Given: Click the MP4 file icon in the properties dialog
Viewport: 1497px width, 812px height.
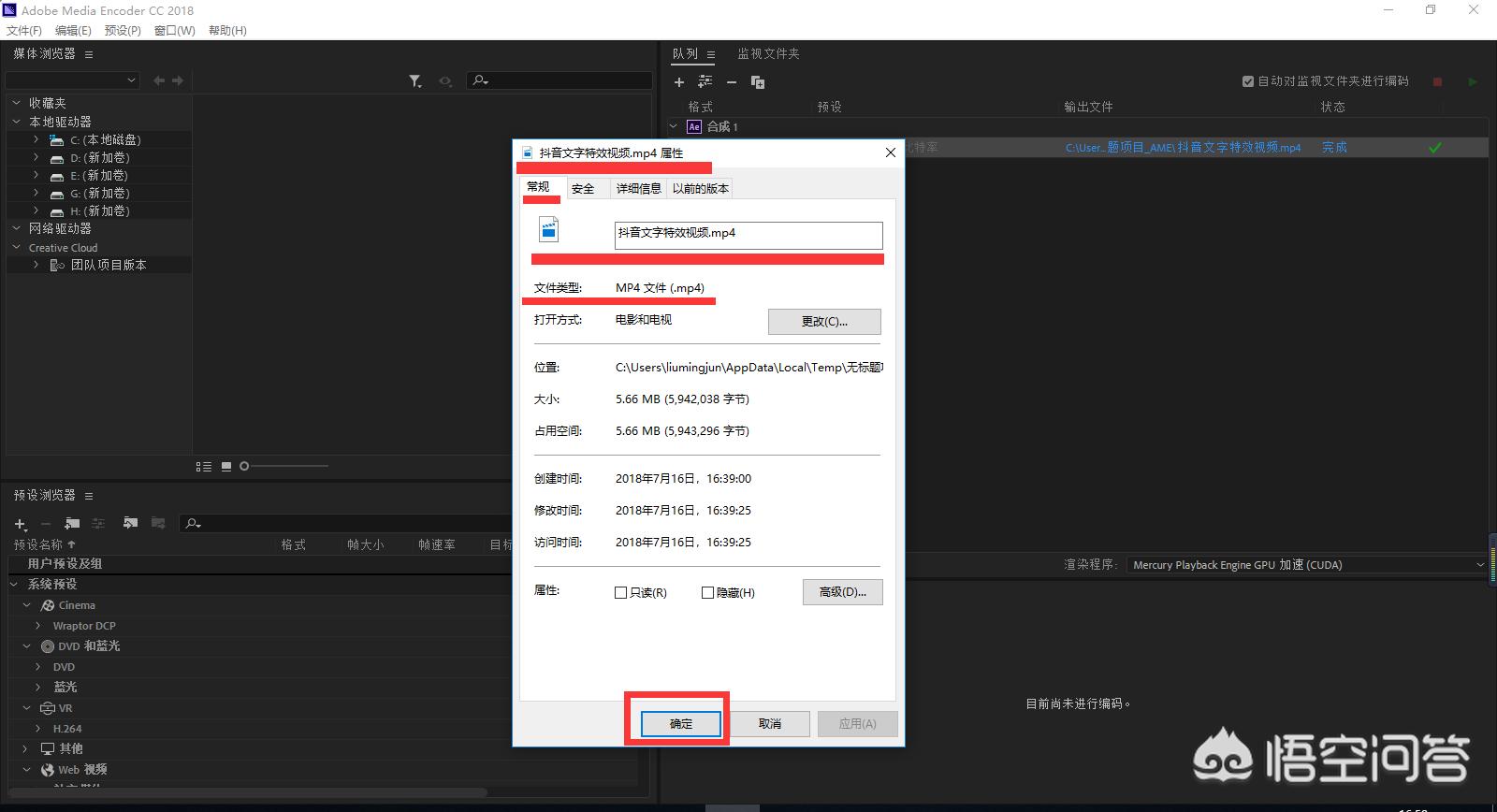Looking at the screenshot, I should pyautogui.click(x=549, y=229).
